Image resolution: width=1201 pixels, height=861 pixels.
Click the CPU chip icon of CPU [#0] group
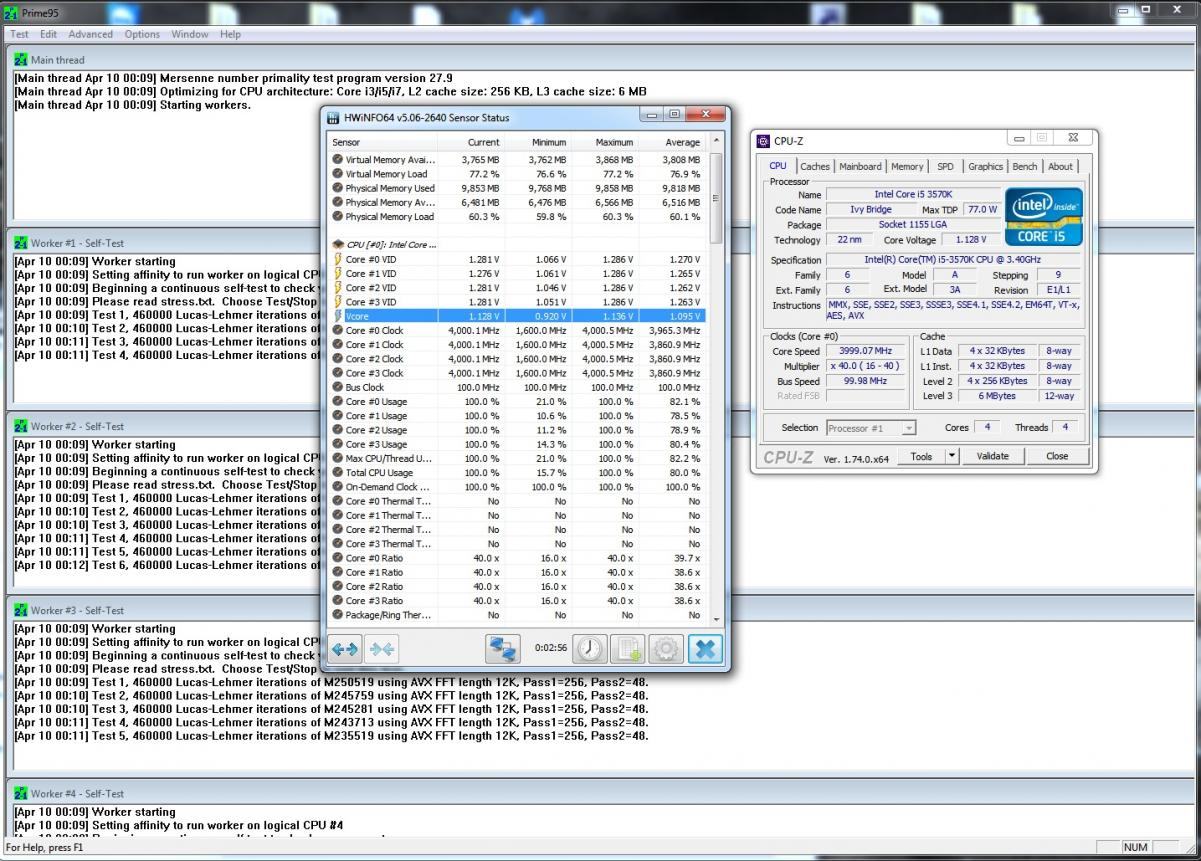coord(338,244)
